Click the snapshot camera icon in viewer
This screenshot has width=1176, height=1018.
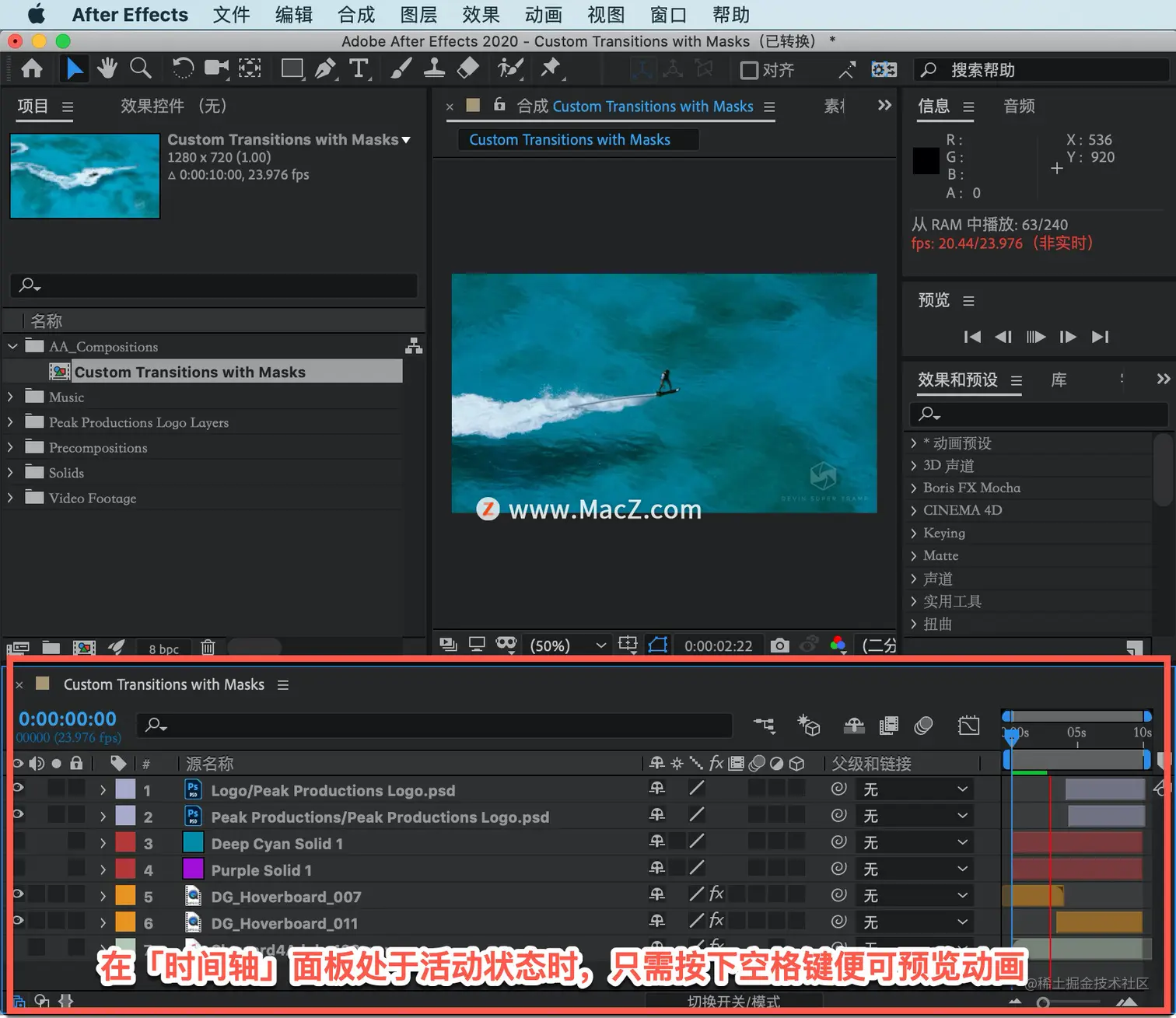point(779,645)
